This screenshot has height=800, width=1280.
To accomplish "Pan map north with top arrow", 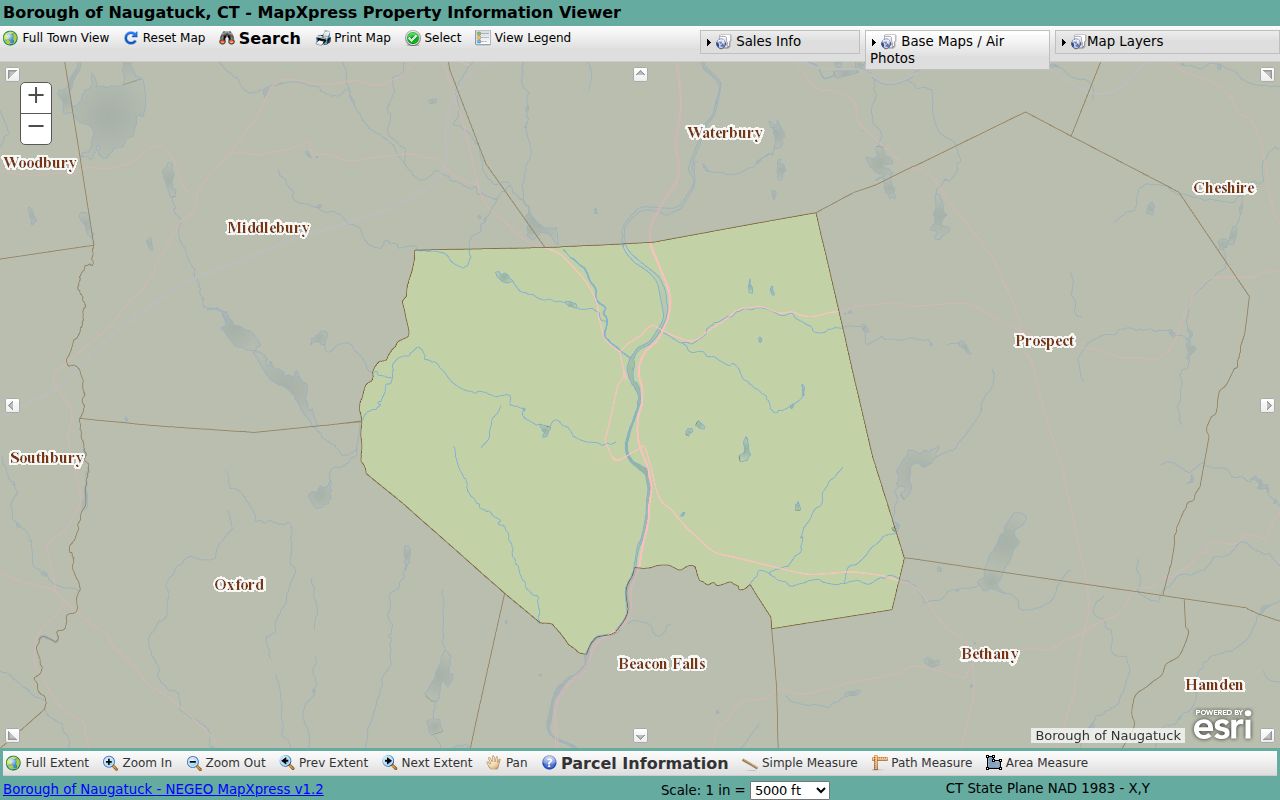I will point(640,74).
